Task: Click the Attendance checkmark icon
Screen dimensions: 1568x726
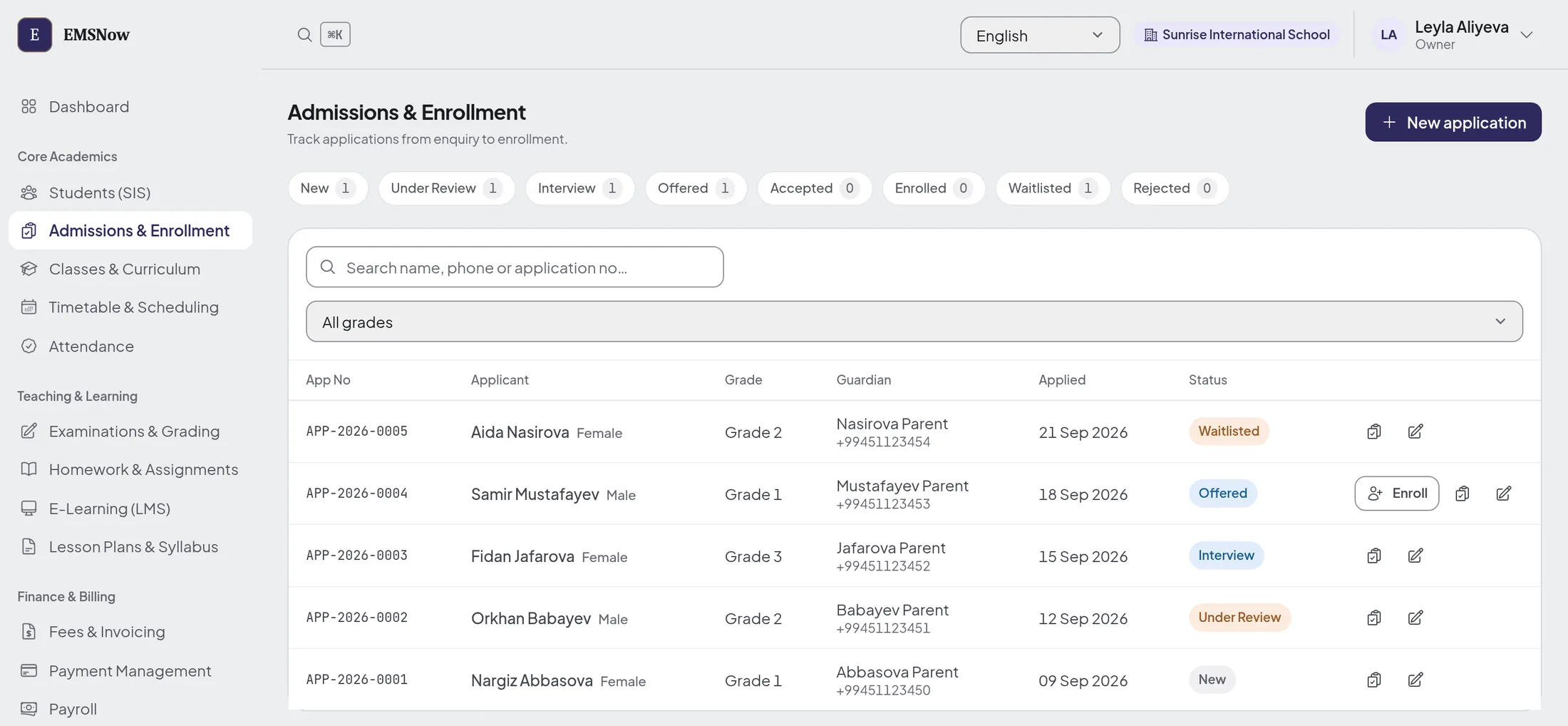Action: pyautogui.click(x=29, y=346)
